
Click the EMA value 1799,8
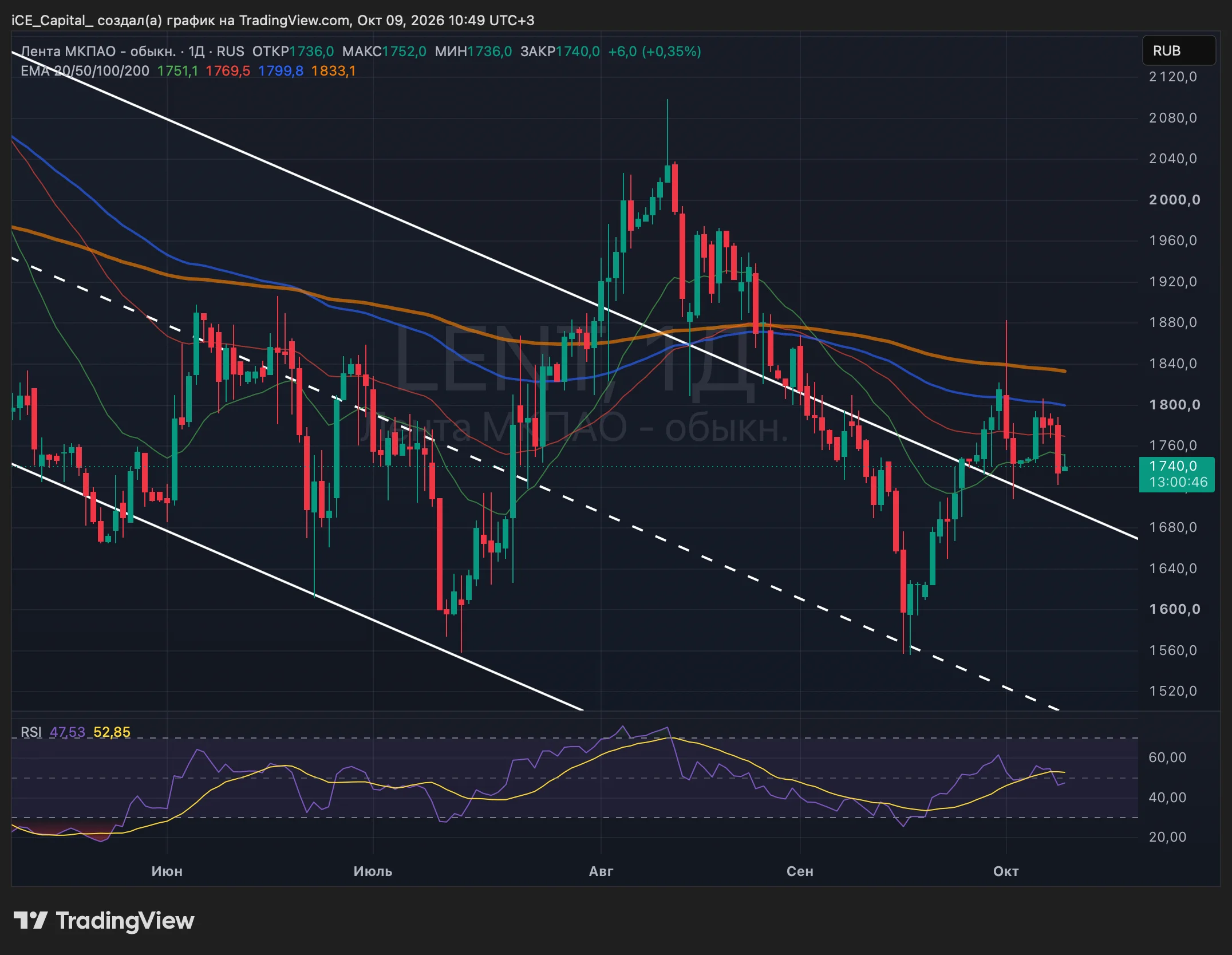(281, 71)
